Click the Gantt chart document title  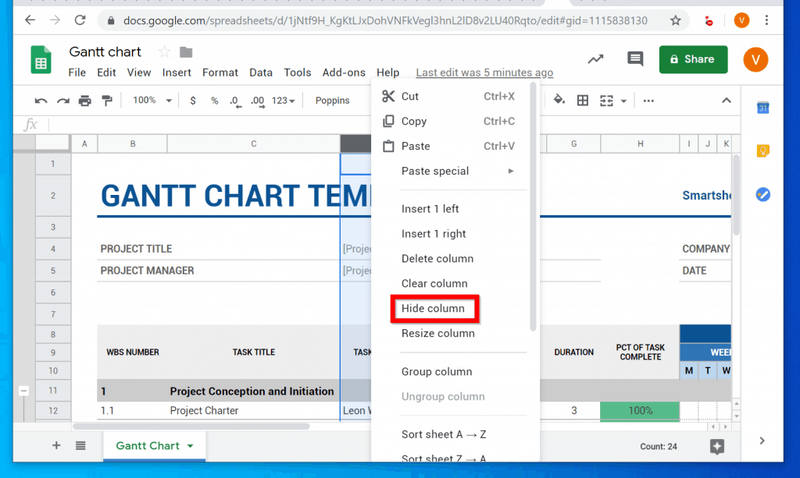pyautogui.click(x=105, y=52)
